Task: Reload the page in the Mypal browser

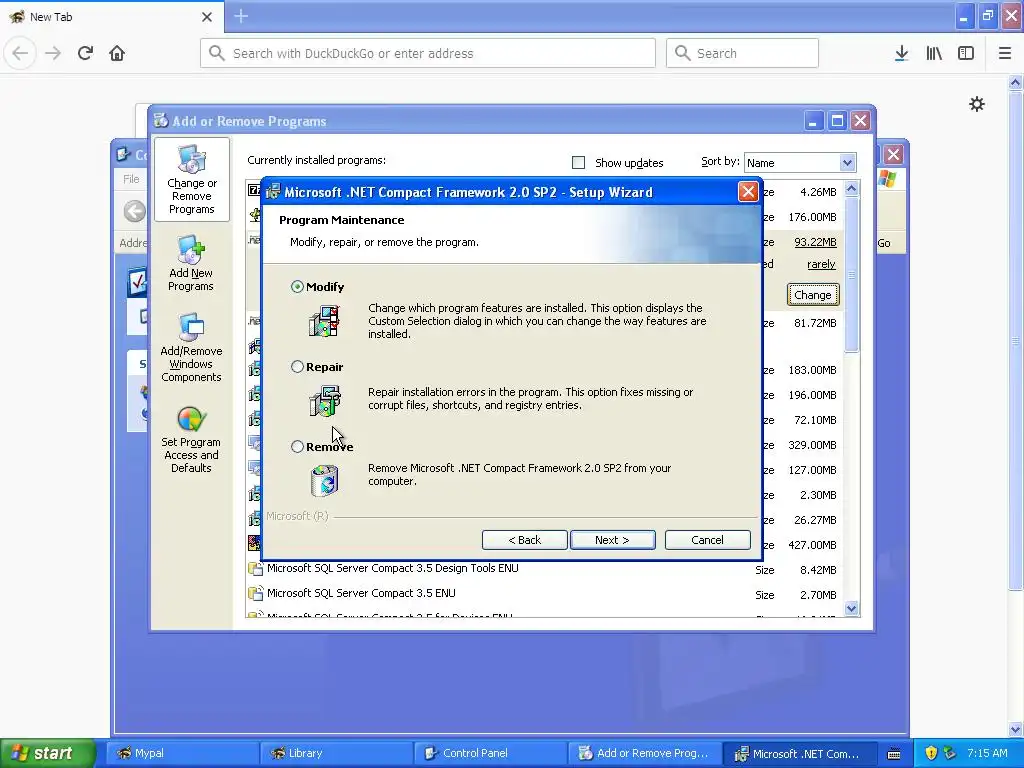Action: [86, 53]
